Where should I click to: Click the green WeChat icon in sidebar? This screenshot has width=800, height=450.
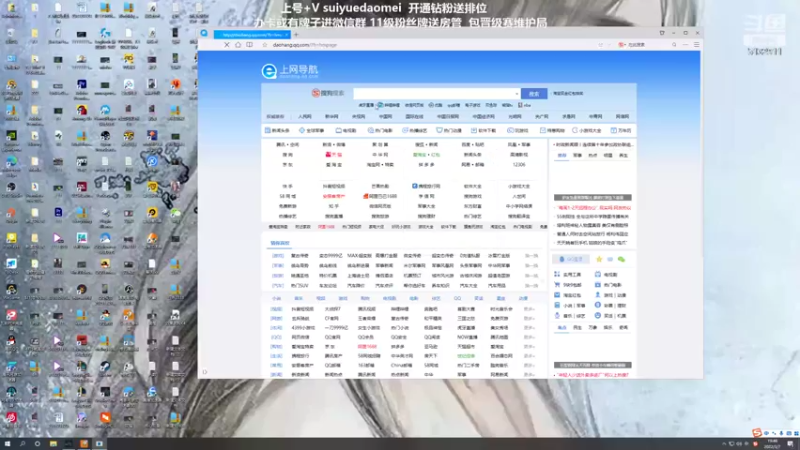tap(621, 259)
